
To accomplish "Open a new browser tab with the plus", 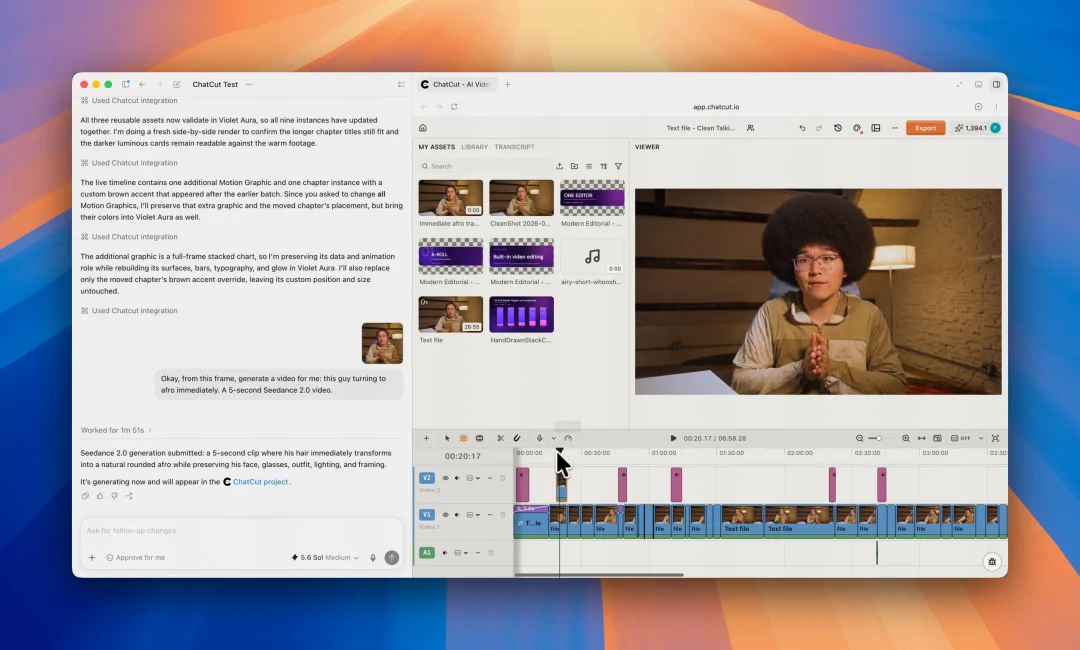I will (x=508, y=85).
